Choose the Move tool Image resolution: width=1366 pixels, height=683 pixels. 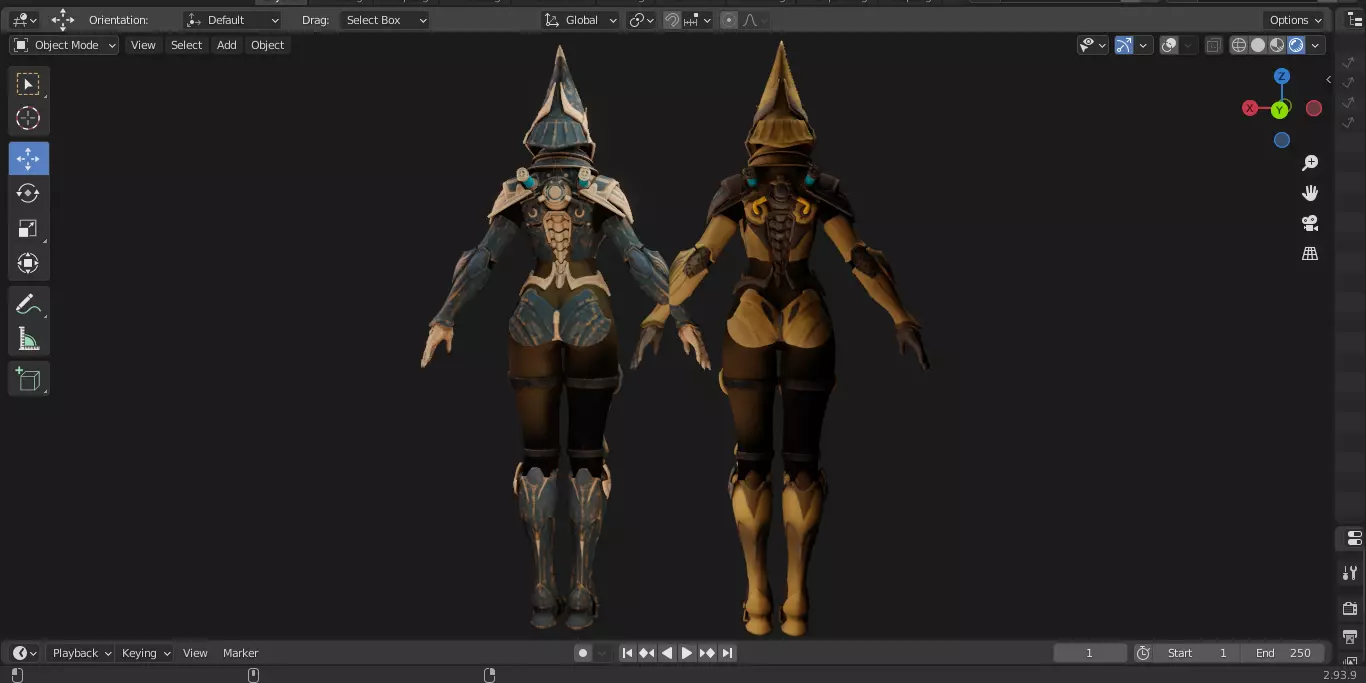[28, 159]
